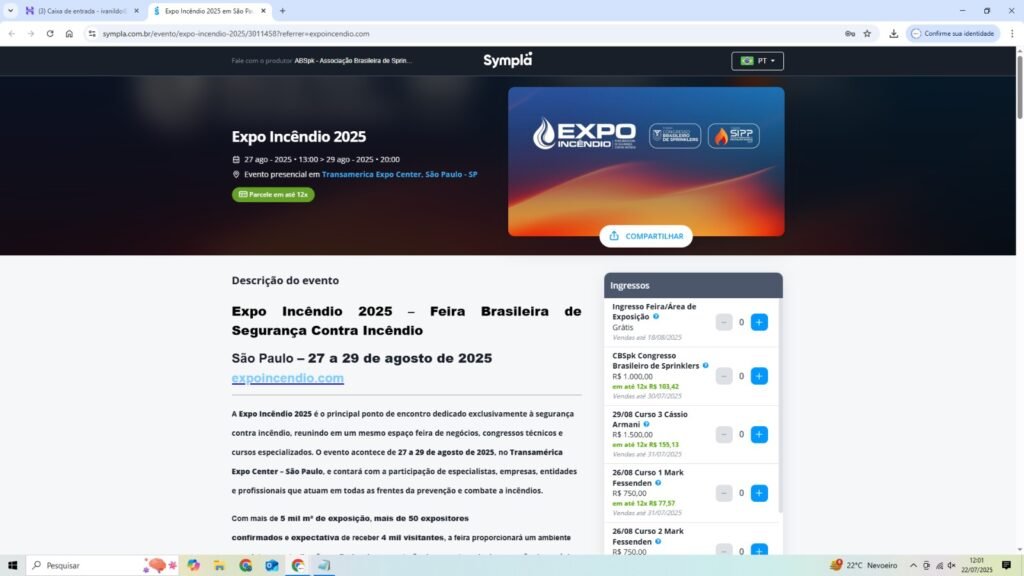Show info for 26/08 Curso 2 Mark Fessenden
Screen dimensions: 1024x576
pyautogui.click(x=658, y=541)
